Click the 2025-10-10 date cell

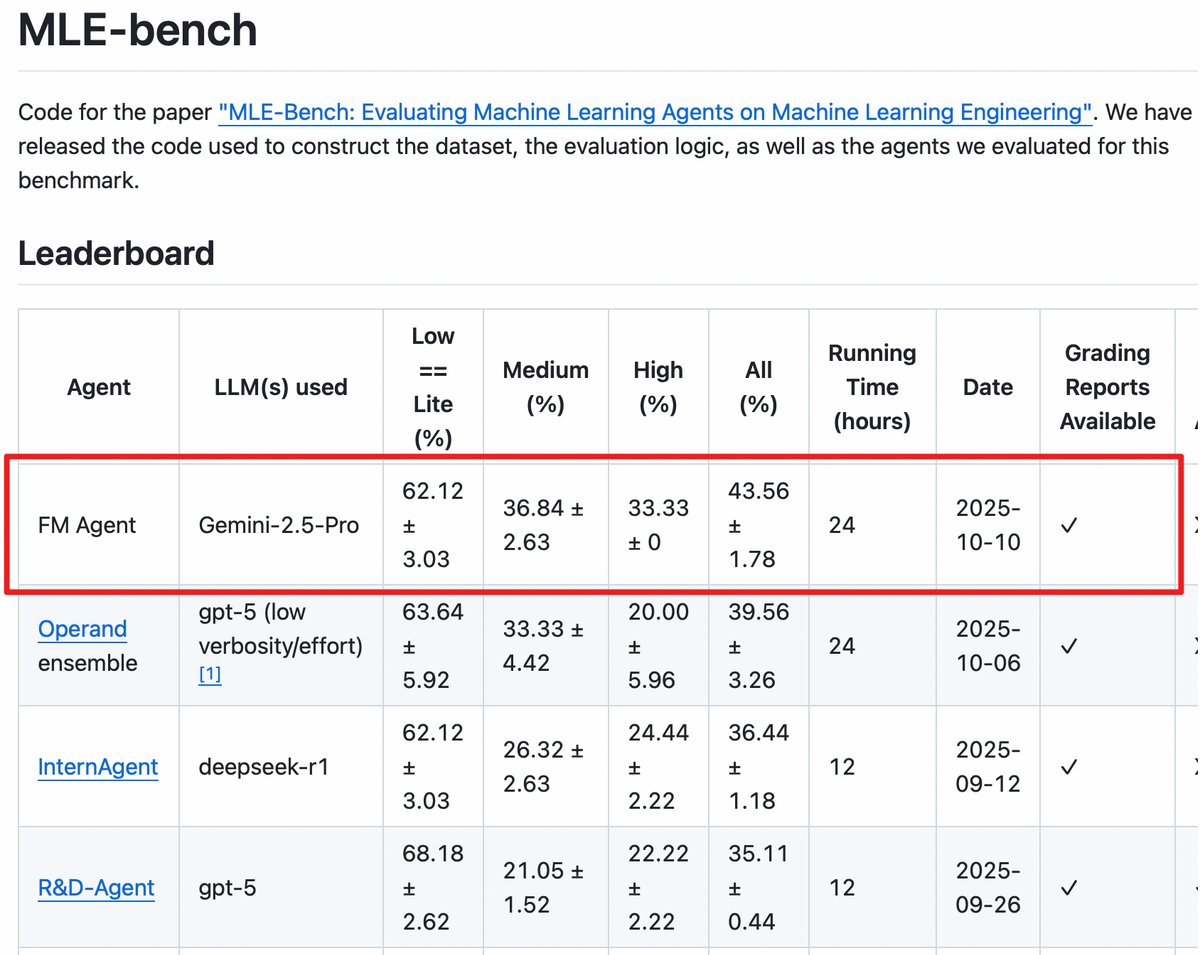988,526
